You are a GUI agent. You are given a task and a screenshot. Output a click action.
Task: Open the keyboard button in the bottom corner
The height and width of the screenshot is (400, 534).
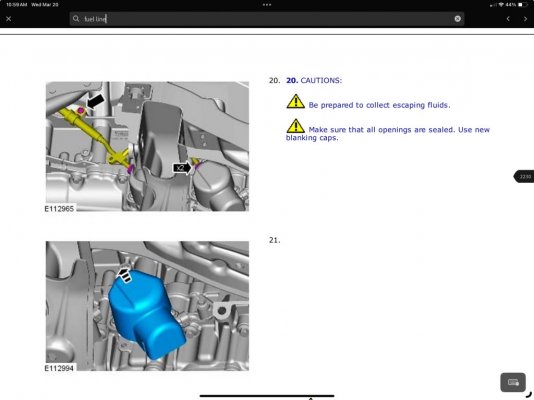point(513,382)
